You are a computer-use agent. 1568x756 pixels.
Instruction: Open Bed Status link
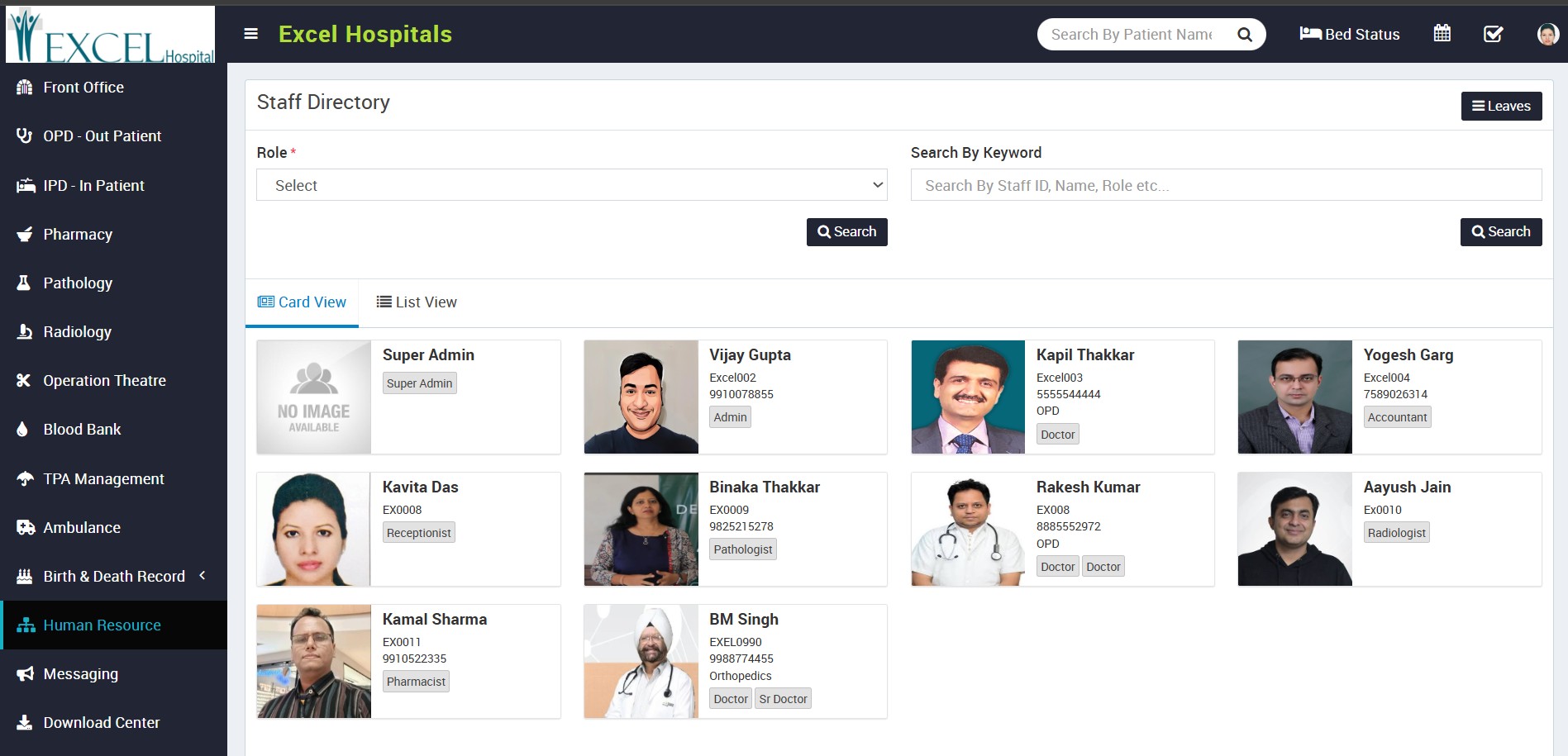(1350, 34)
